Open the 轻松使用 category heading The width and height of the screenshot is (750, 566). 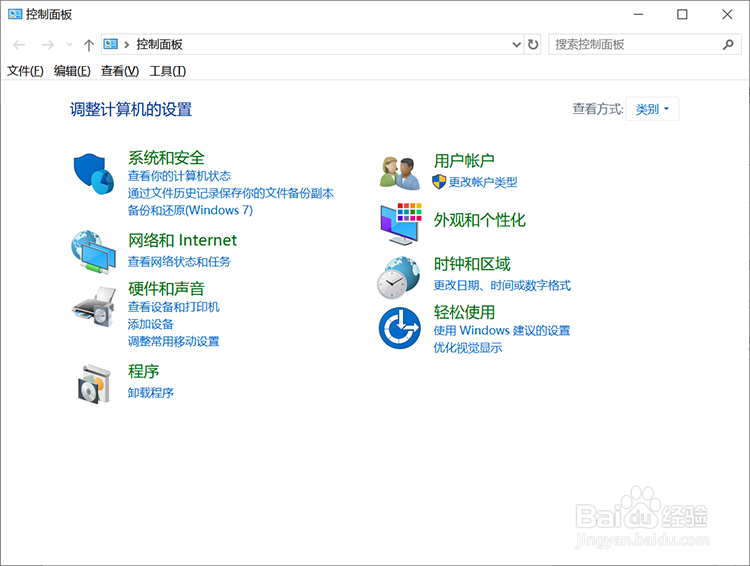tap(464, 312)
